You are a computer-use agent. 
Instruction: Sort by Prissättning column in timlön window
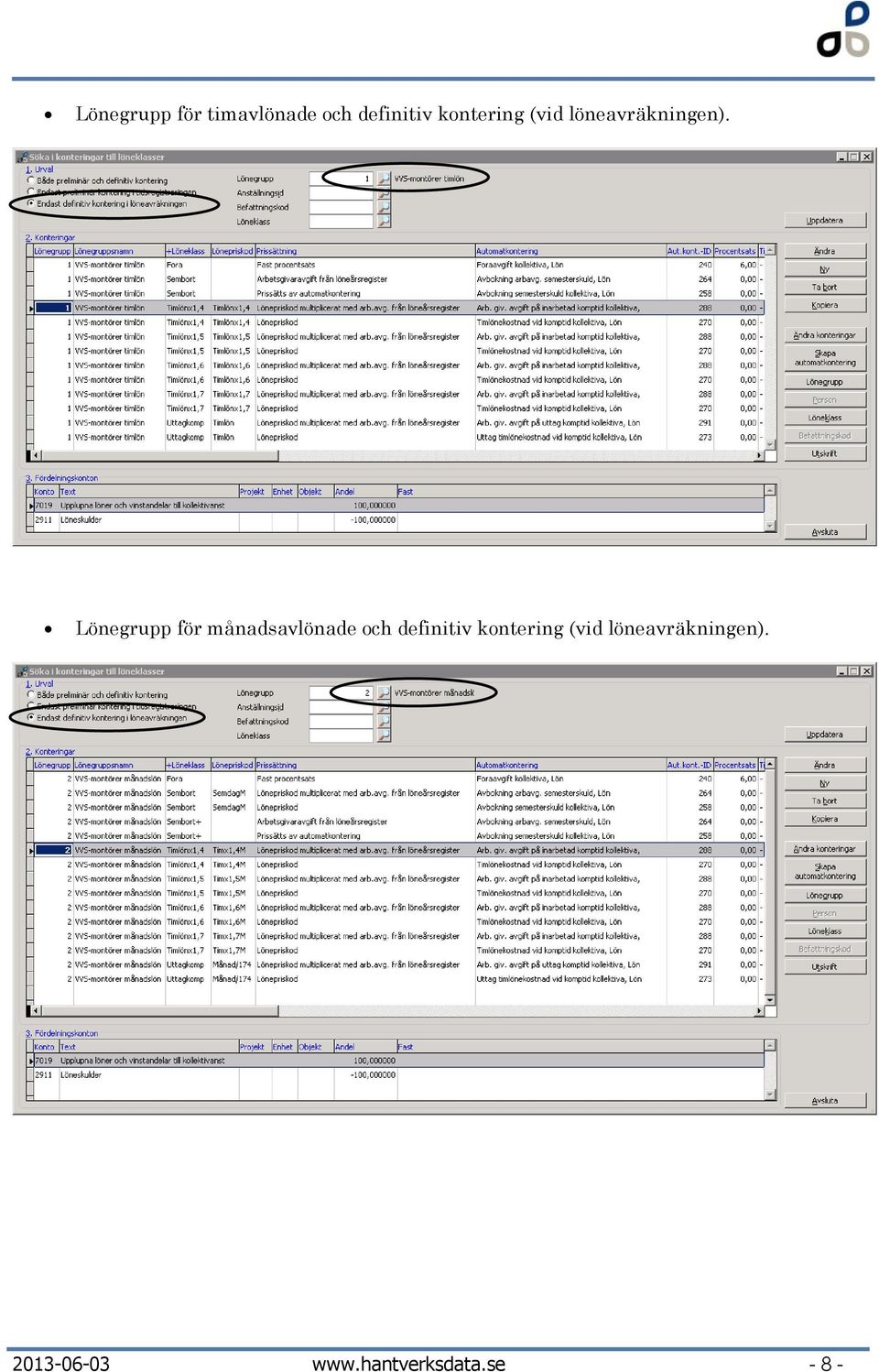[364, 251]
